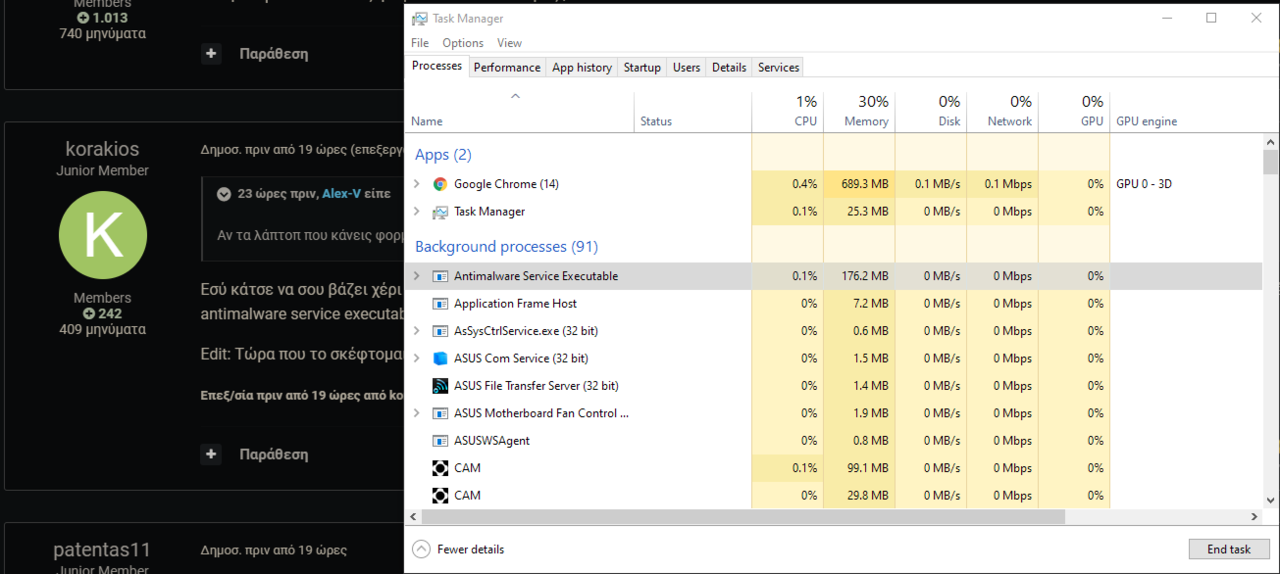
Task: Click the AsSysCtrlService.exe icon
Action: (440, 331)
